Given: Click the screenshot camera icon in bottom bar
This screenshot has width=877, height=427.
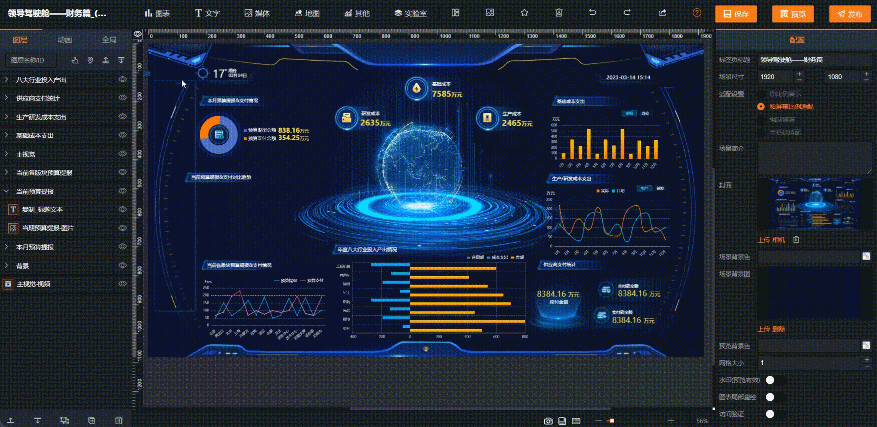Looking at the screenshot, I should coord(549,420).
